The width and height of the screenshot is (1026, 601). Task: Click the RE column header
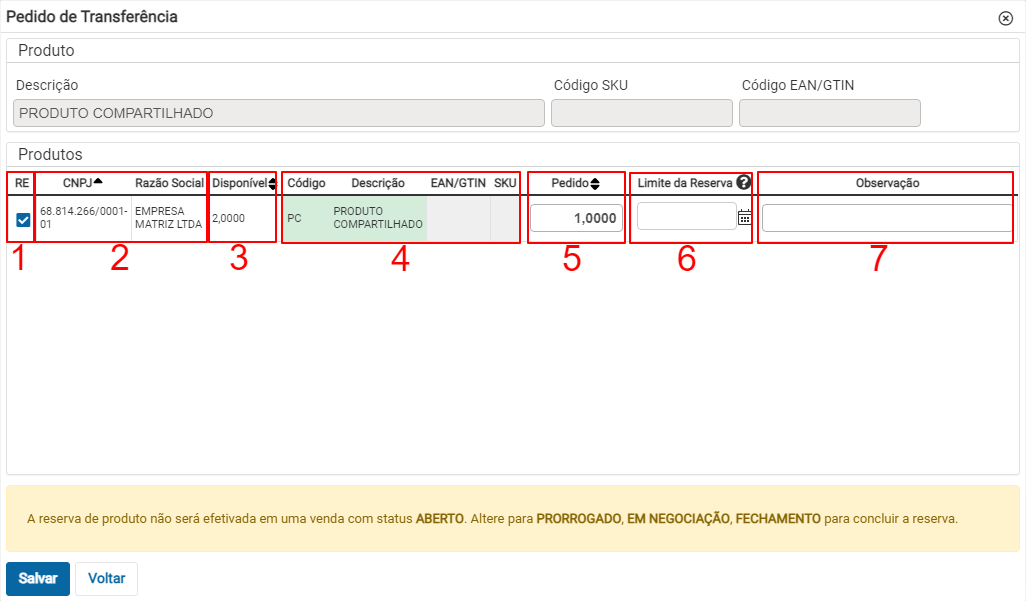pos(22,183)
